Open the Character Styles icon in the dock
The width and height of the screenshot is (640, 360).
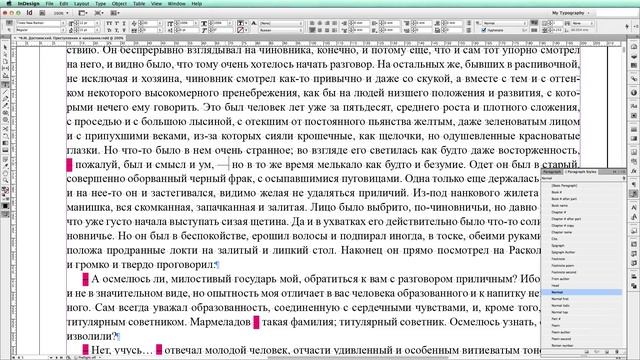click(x=633, y=217)
